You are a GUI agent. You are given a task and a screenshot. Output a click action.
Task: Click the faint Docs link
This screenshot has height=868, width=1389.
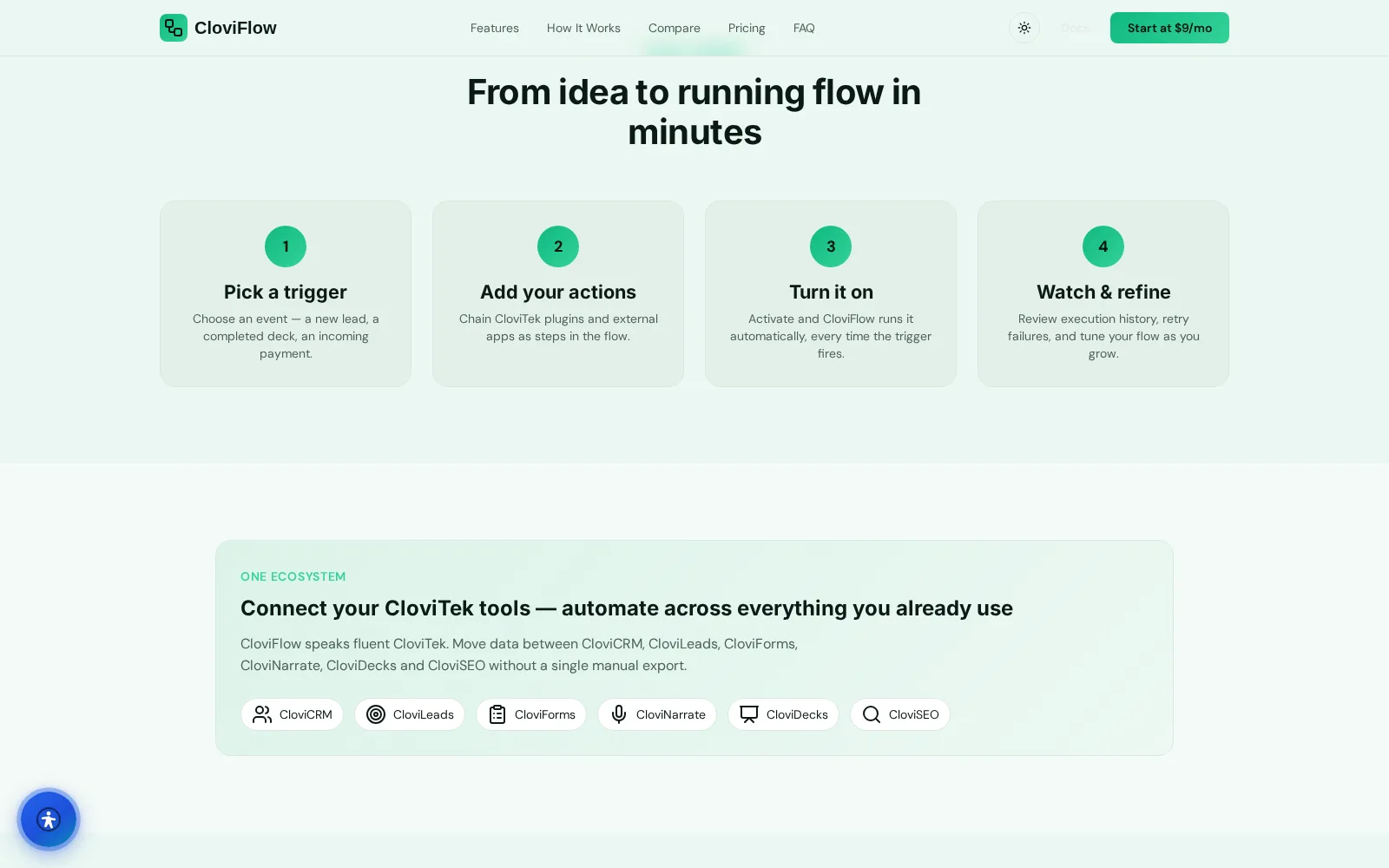[1075, 28]
